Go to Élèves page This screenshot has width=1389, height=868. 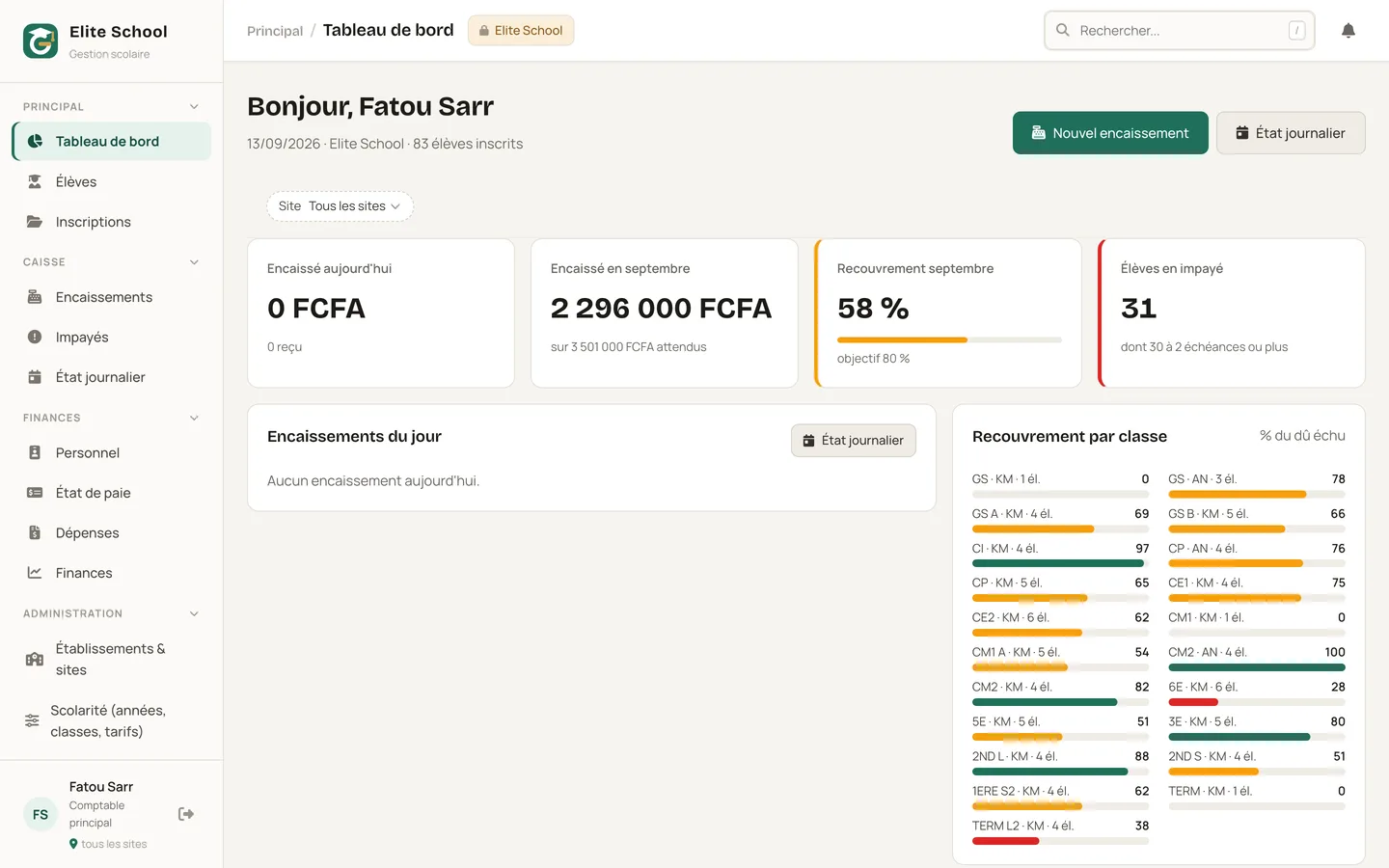(112, 181)
